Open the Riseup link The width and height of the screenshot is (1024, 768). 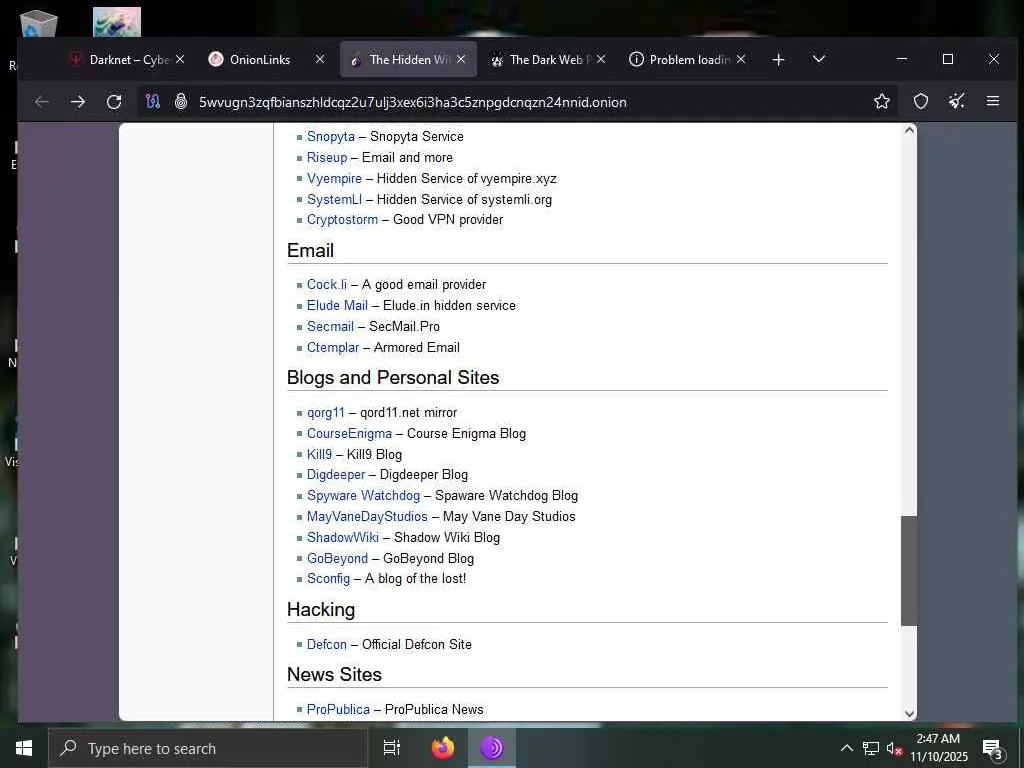[327, 157]
